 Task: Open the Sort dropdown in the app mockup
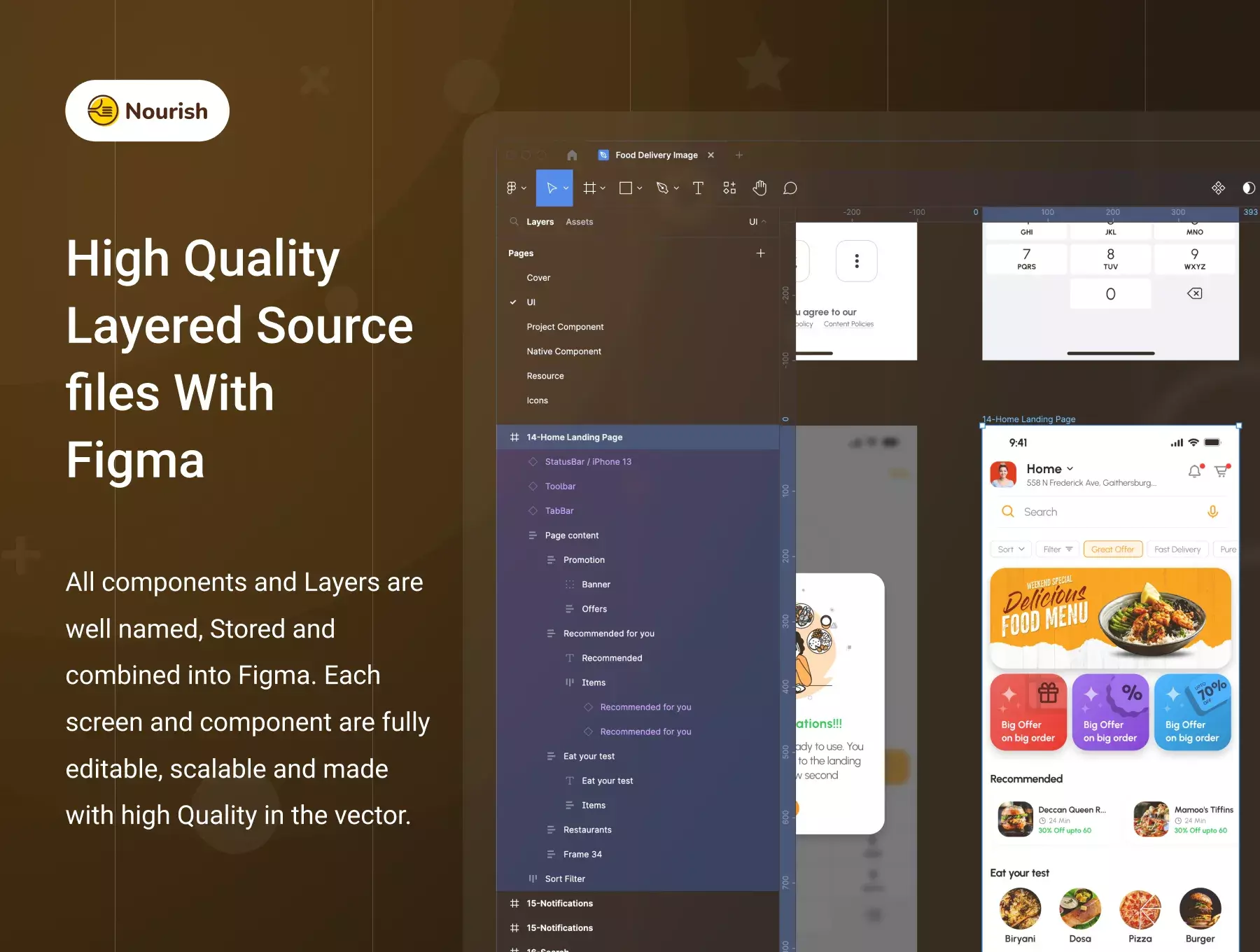tap(1011, 549)
